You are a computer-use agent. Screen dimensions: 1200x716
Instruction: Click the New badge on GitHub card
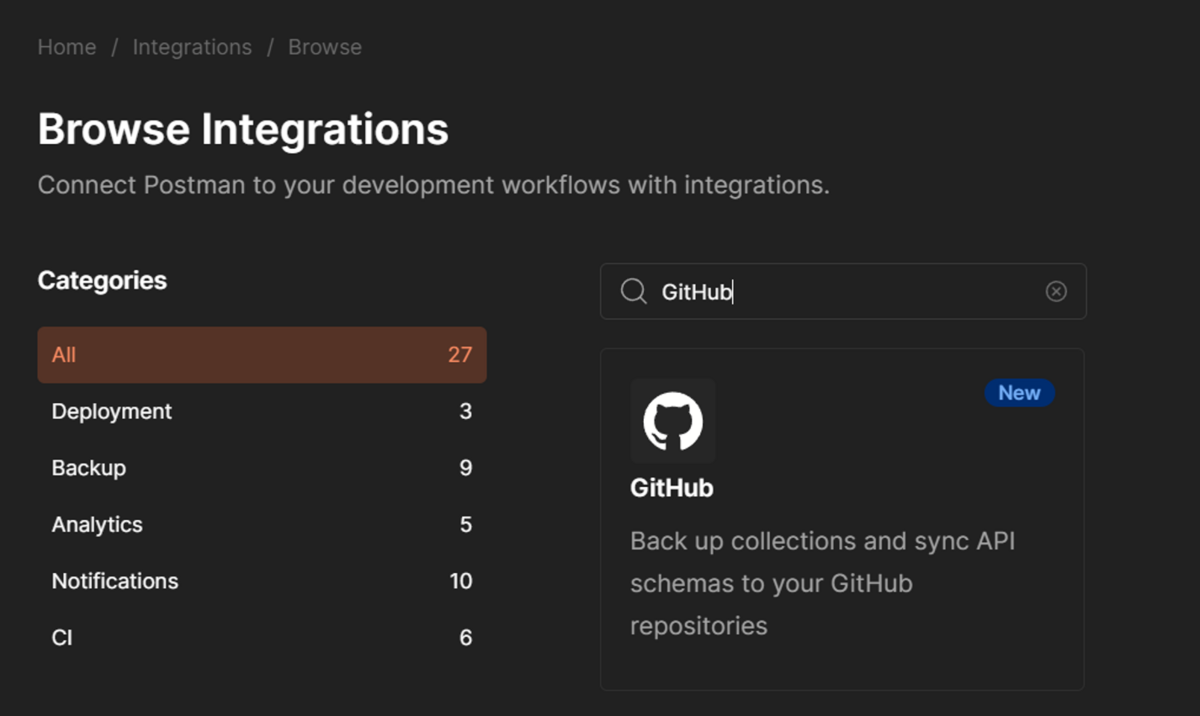tap(1019, 393)
